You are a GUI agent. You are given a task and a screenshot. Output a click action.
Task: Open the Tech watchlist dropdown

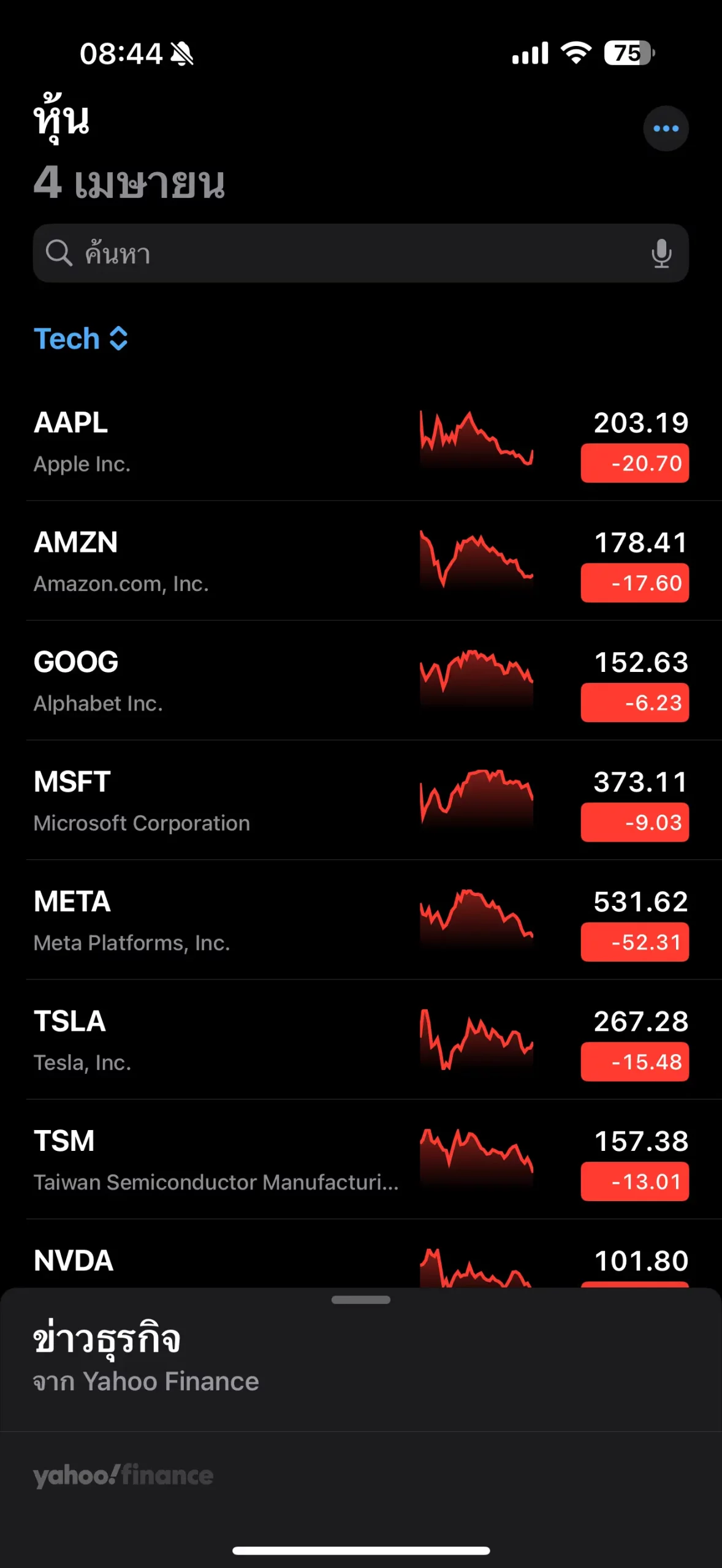click(x=67, y=339)
